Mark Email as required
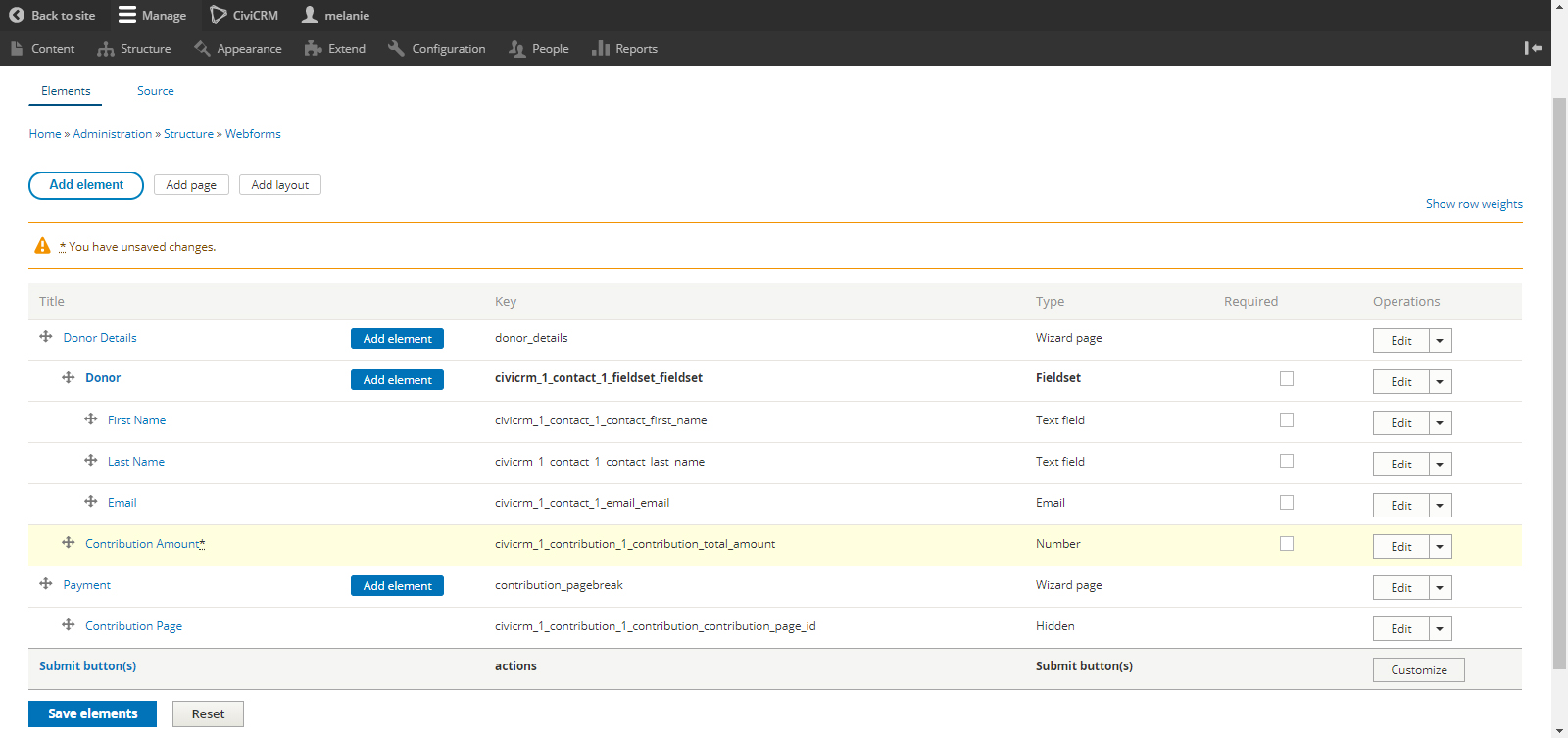 (x=1287, y=502)
